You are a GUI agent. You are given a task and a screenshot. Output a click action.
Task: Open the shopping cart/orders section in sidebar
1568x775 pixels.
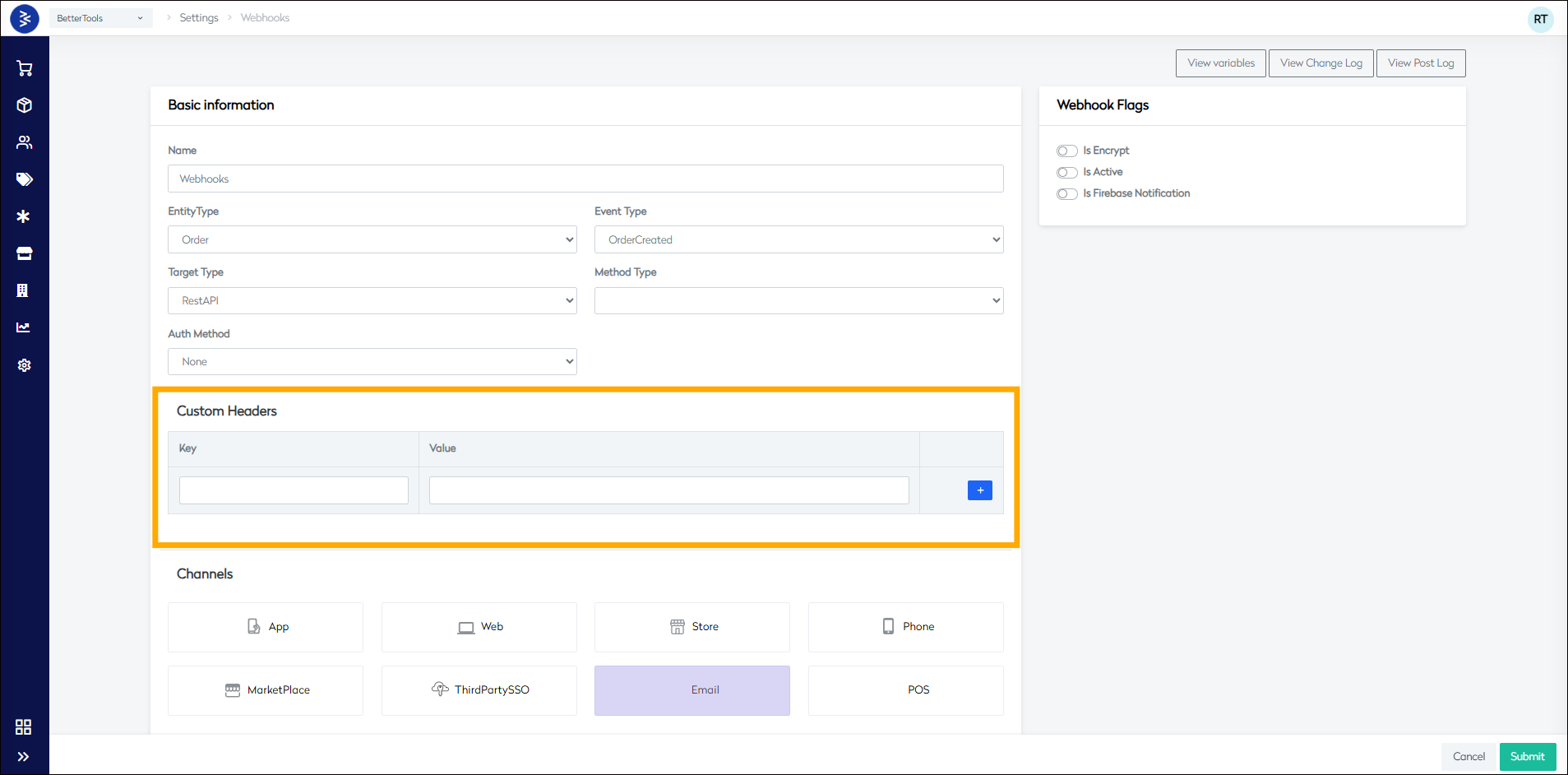click(24, 68)
